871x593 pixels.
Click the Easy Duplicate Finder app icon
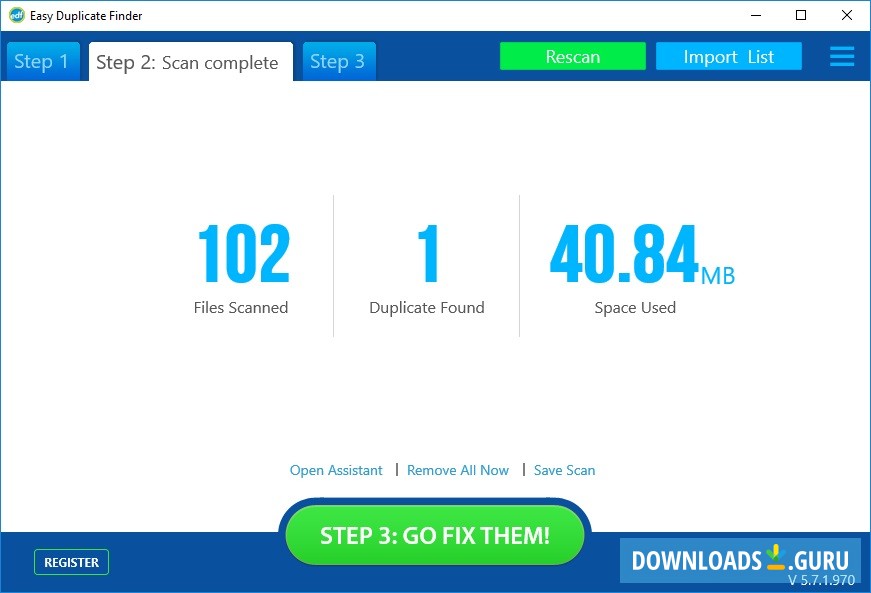(x=17, y=16)
